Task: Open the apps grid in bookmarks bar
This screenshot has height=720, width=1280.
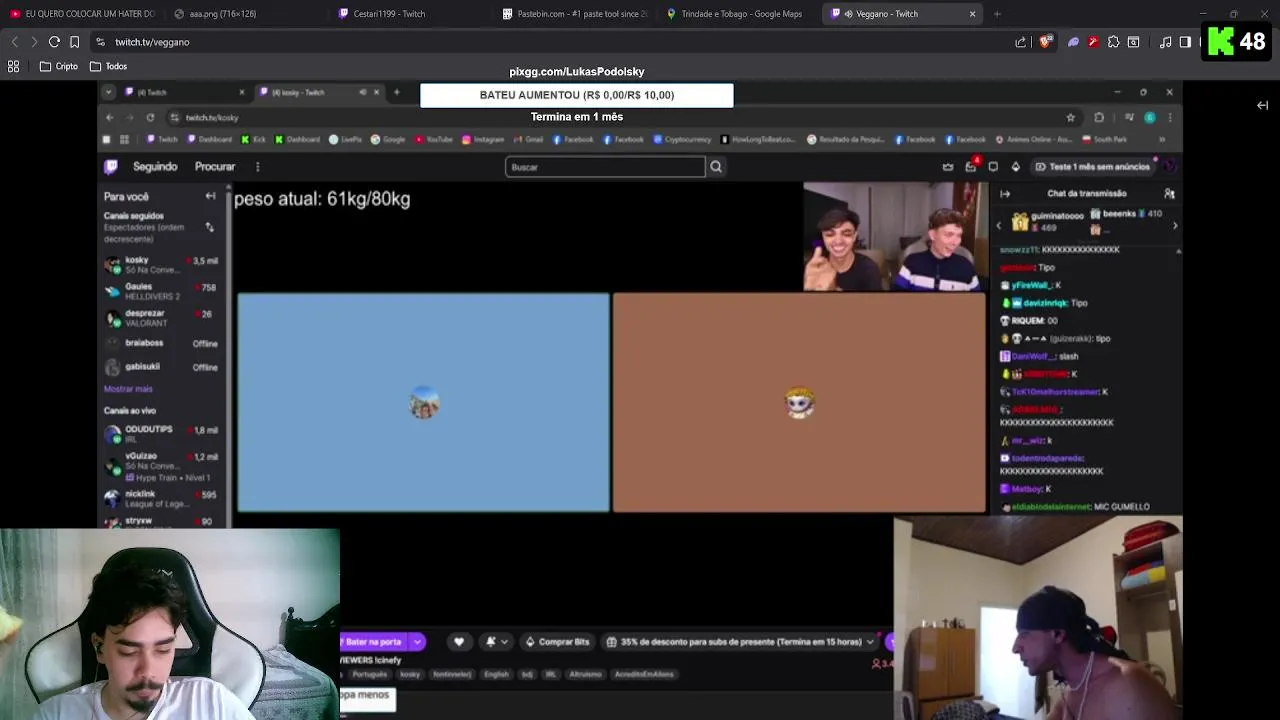Action: click(x=14, y=66)
